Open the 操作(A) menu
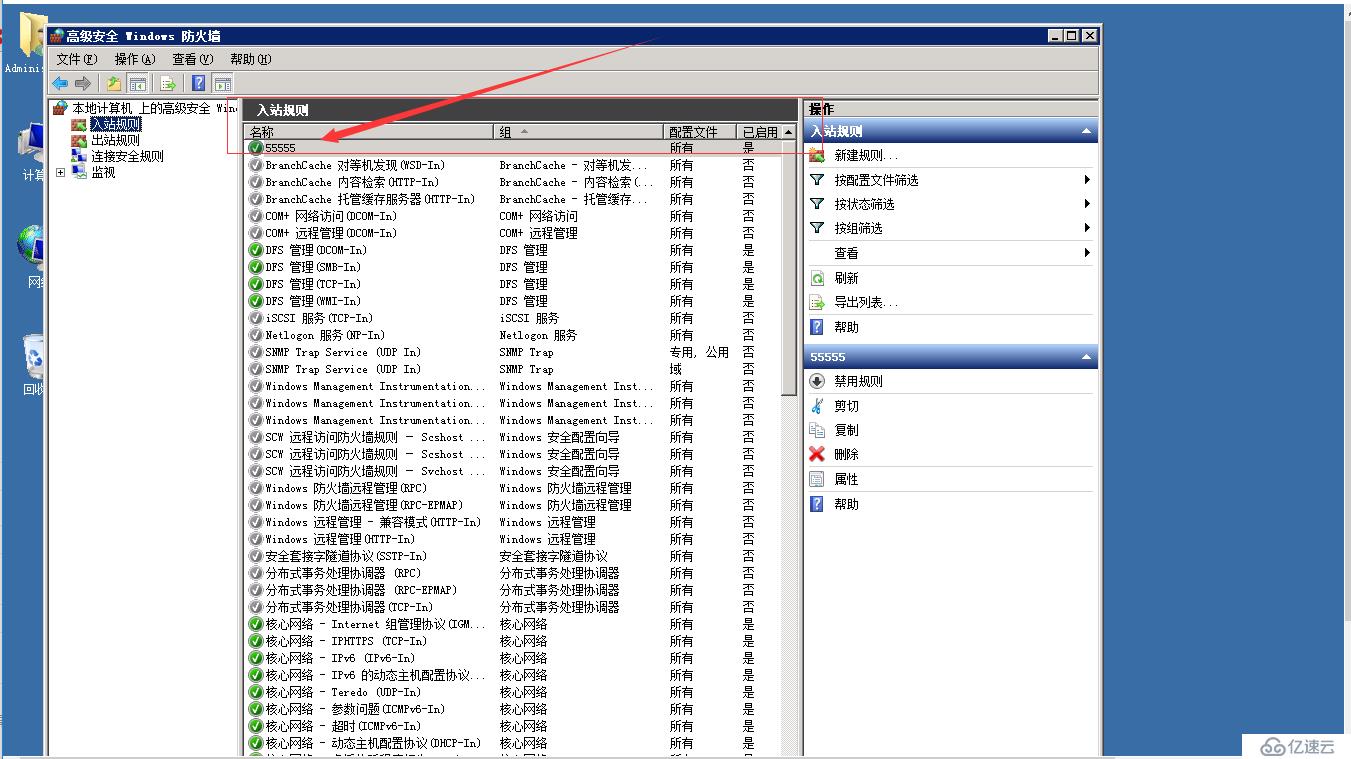Screen dimensions: 1351x759 coord(135,59)
